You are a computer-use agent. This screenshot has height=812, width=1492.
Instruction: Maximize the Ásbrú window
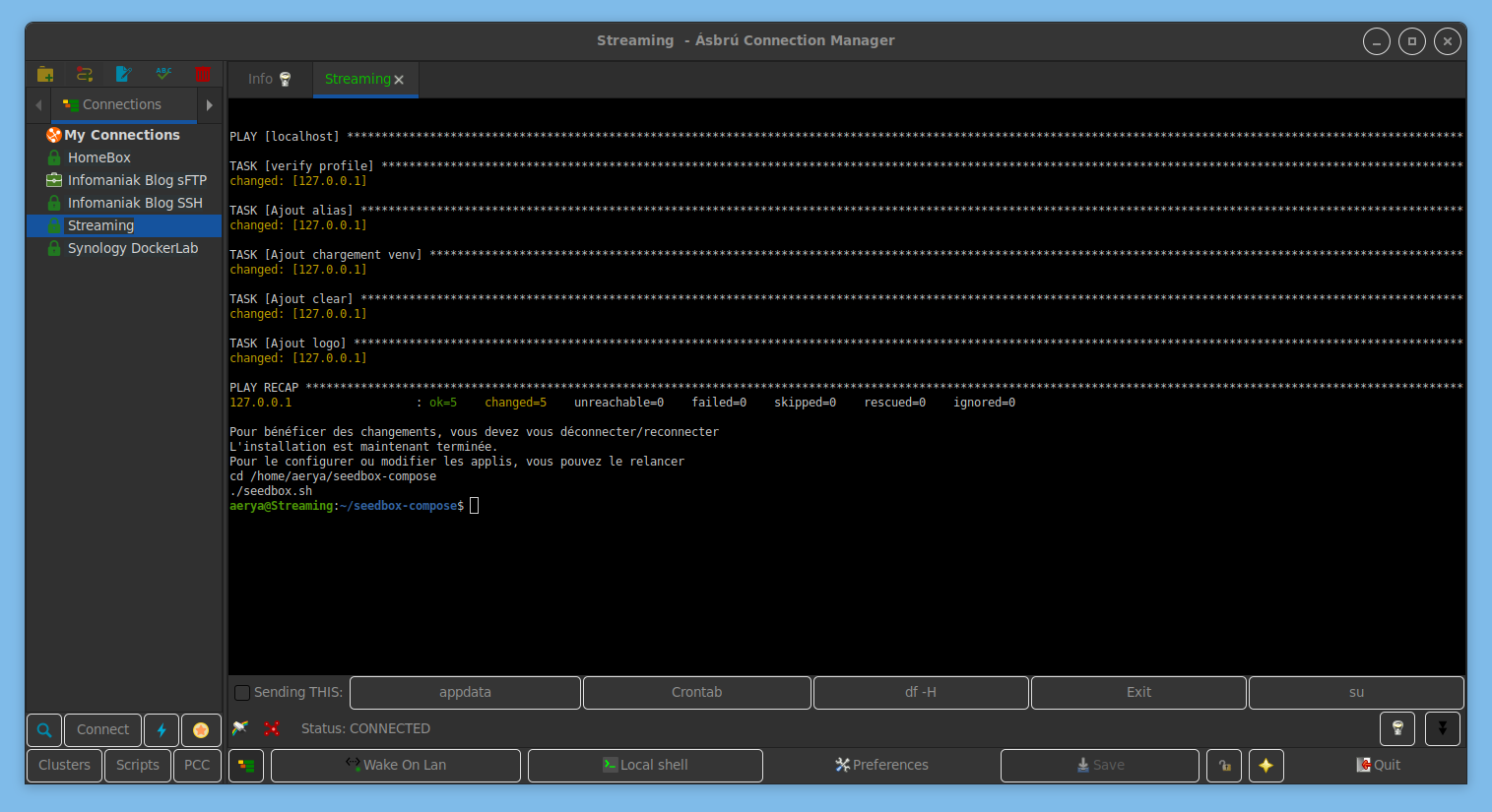(x=1412, y=41)
